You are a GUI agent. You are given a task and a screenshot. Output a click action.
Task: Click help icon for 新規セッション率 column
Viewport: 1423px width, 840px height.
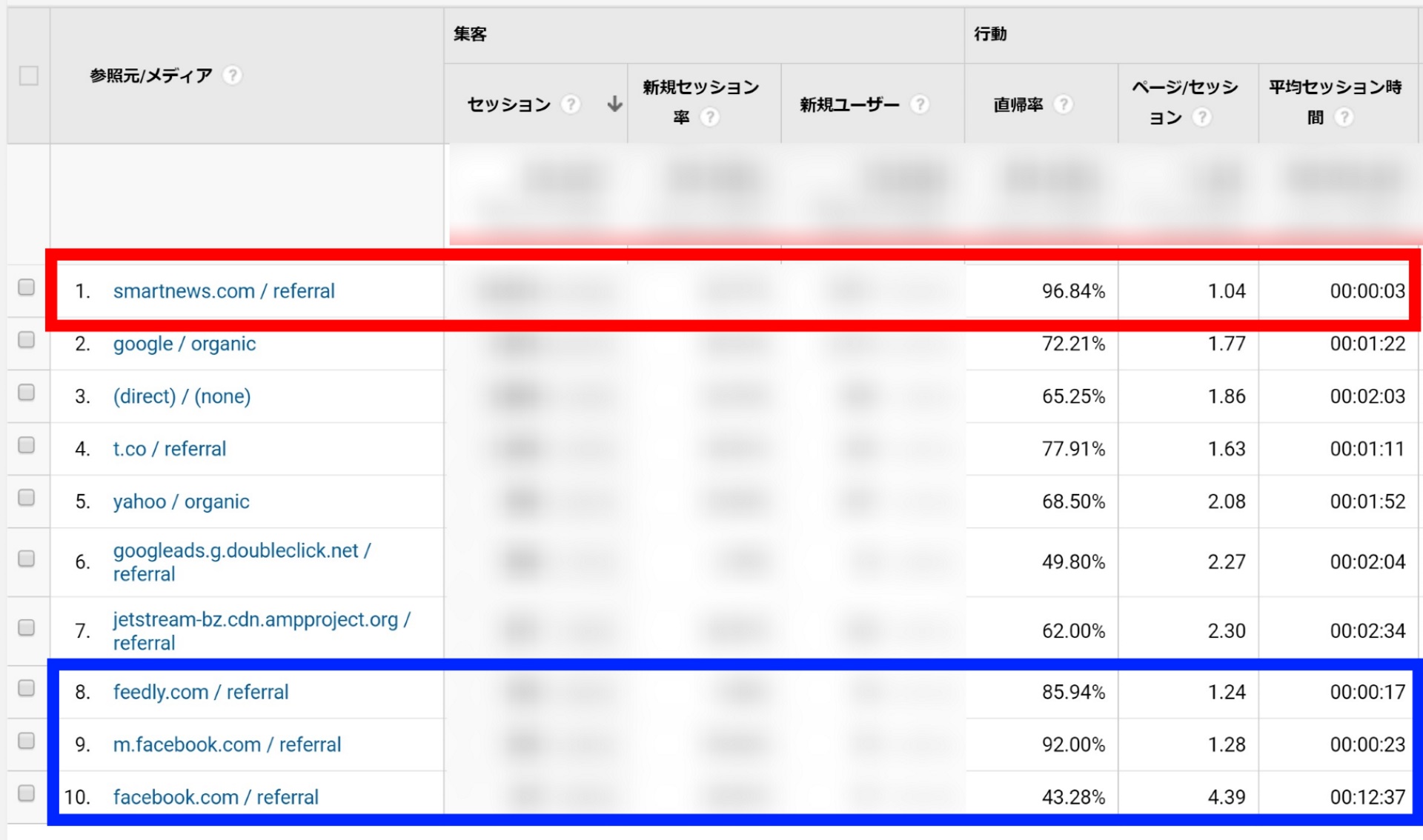click(709, 117)
